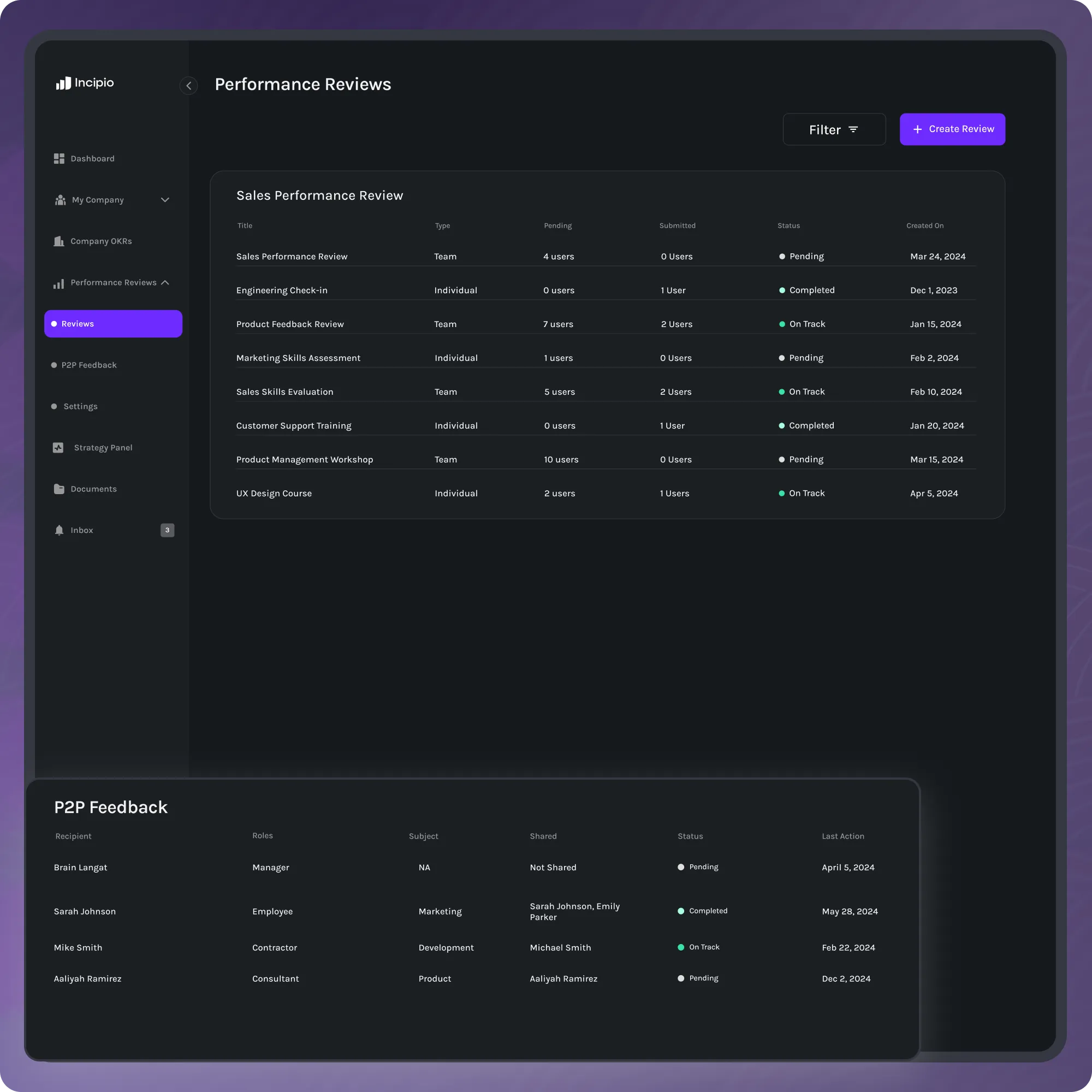The width and height of the screenshot is (1092, 1092).
Task: Click the Company OKRs building icon
Action: click(59, 241)
